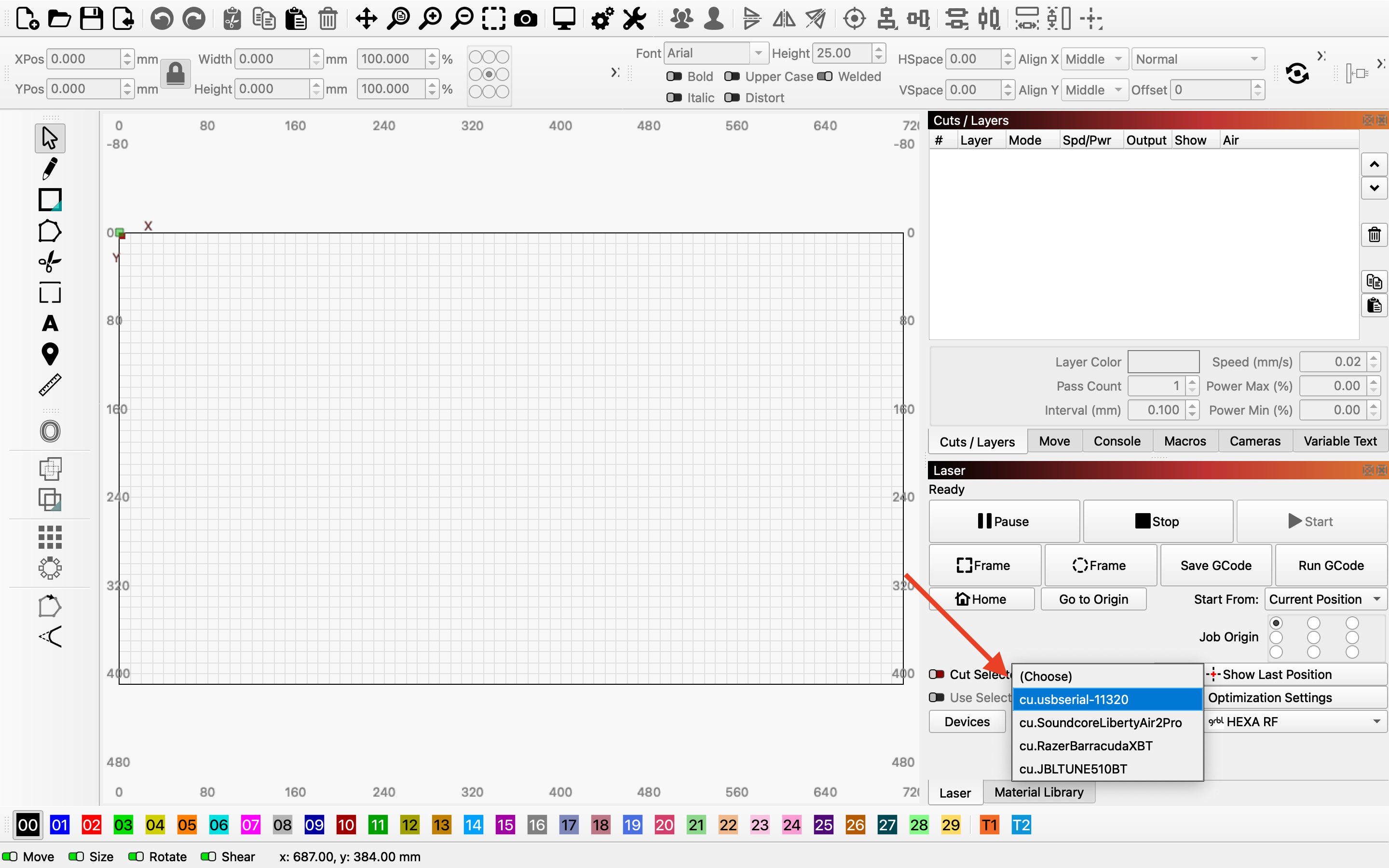The height and width of the screenshot is (868, 1389).
Task: Click the Stop button
Action: pos(1157,521)
